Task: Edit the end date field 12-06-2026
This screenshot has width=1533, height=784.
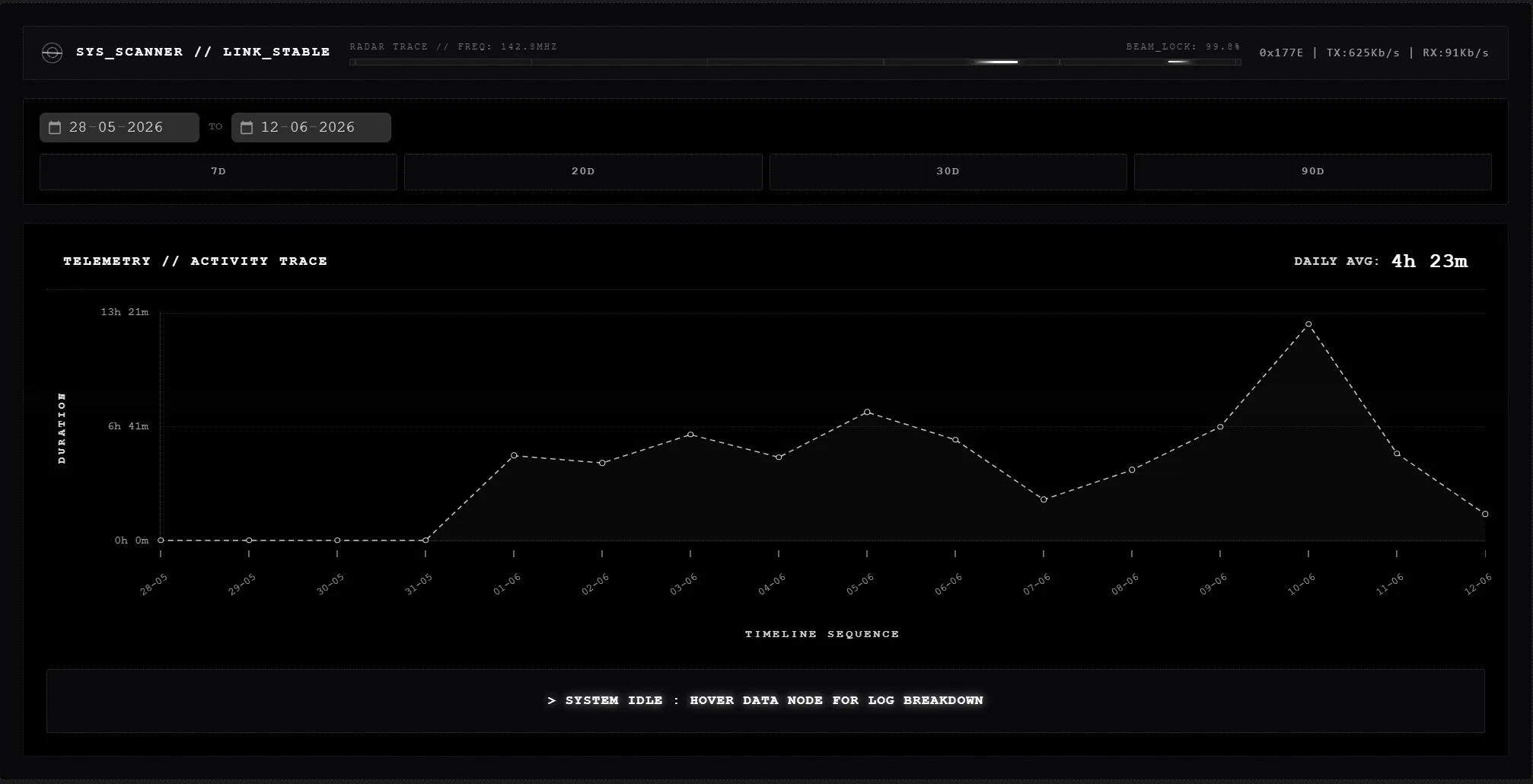Action: [x=311, y=127]
